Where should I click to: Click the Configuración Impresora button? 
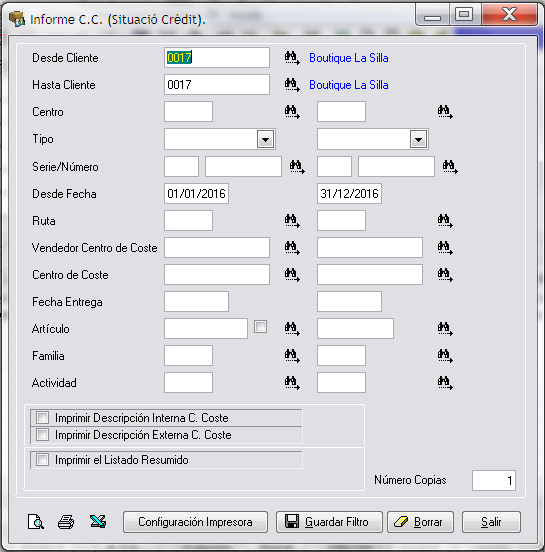tap(195, 522)
